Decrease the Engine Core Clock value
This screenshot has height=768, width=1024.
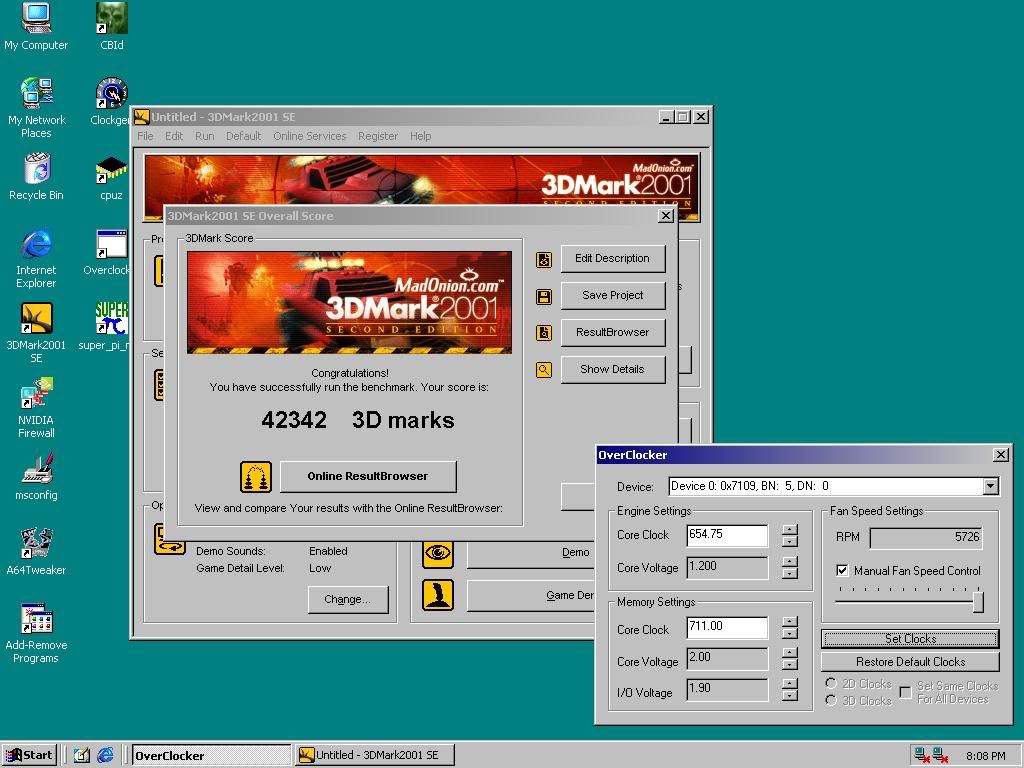point(790,541)
